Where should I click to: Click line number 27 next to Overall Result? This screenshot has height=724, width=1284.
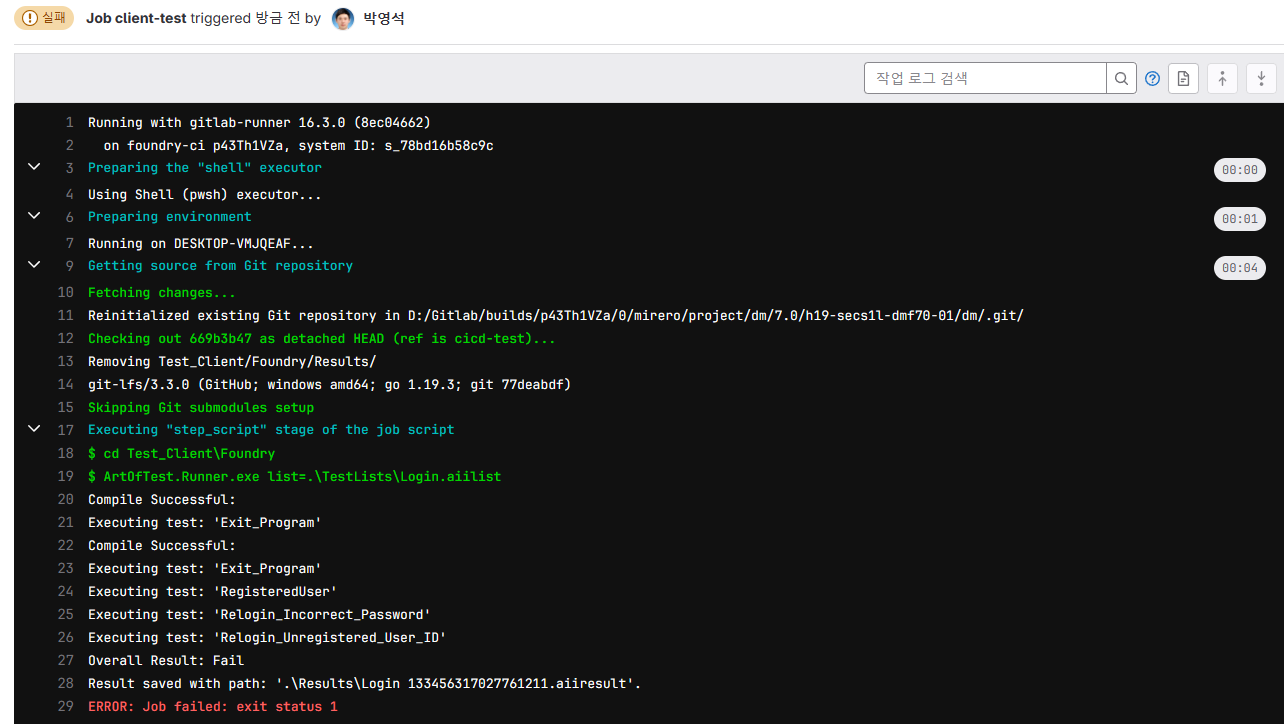pos(66,661)
